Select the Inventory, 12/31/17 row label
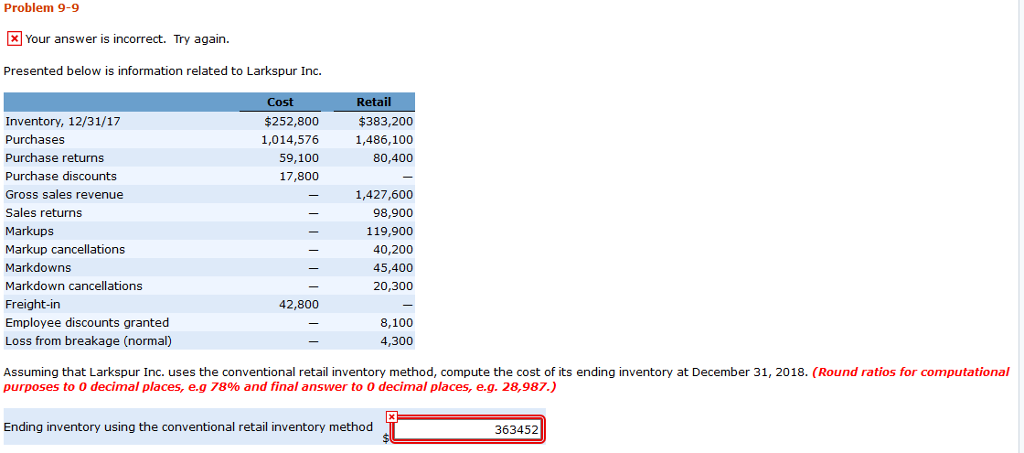 (x=63, y=121)
